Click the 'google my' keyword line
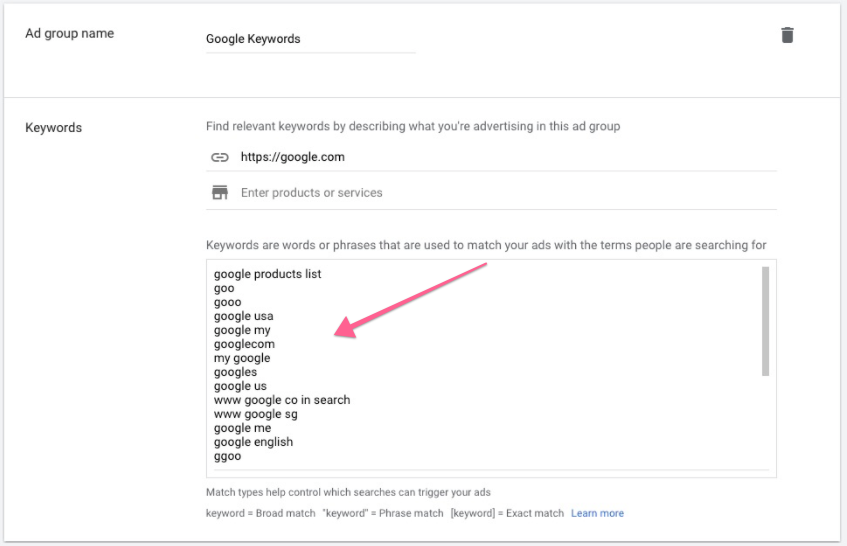Screen dimensions: 847x546 [242, 330]
